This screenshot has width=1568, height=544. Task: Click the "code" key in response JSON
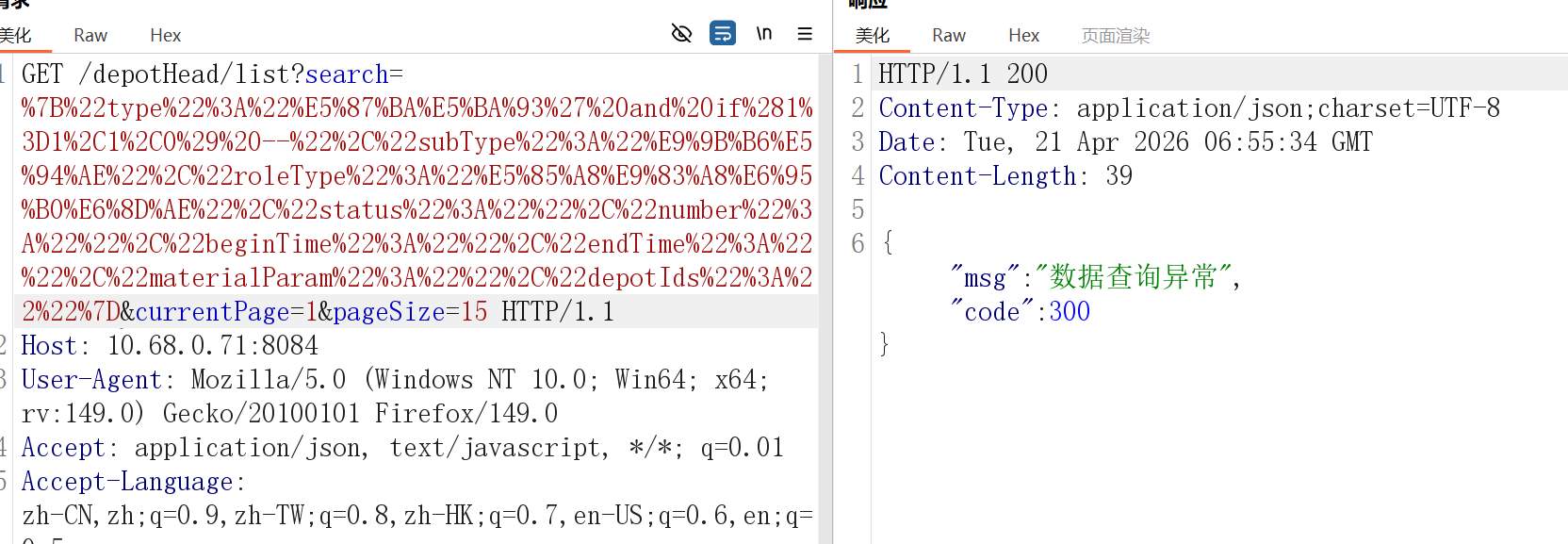(x=992, y=311)
